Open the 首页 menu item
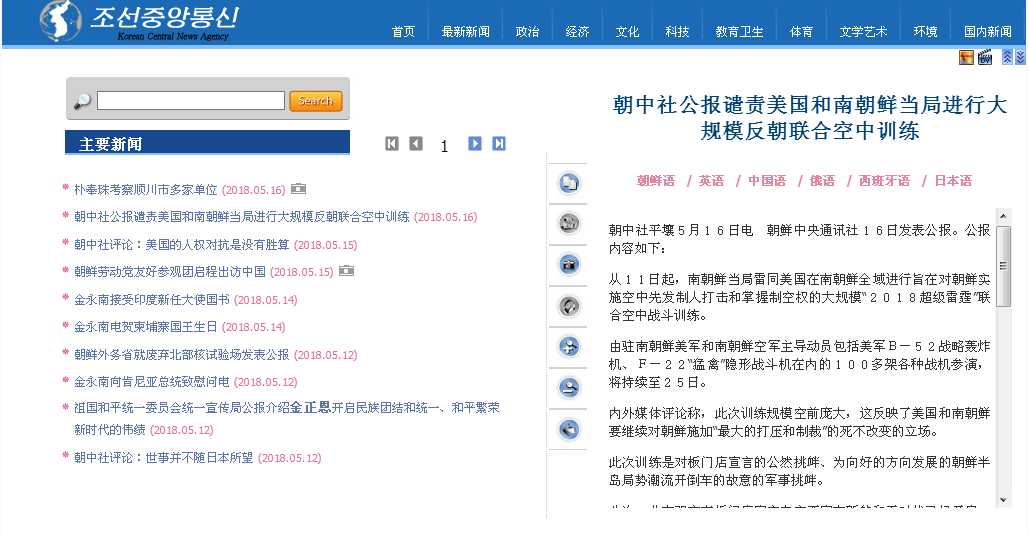Image resolution: width=1028 pixels, height=533 pixels. pyautogui.click(x=403, y=31)
